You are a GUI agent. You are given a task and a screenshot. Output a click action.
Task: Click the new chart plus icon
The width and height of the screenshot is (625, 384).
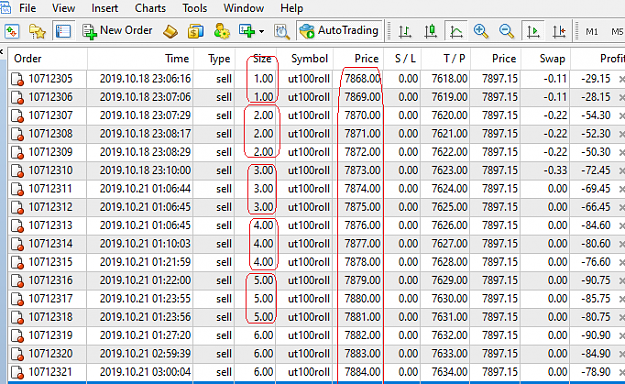coord(247,31)
